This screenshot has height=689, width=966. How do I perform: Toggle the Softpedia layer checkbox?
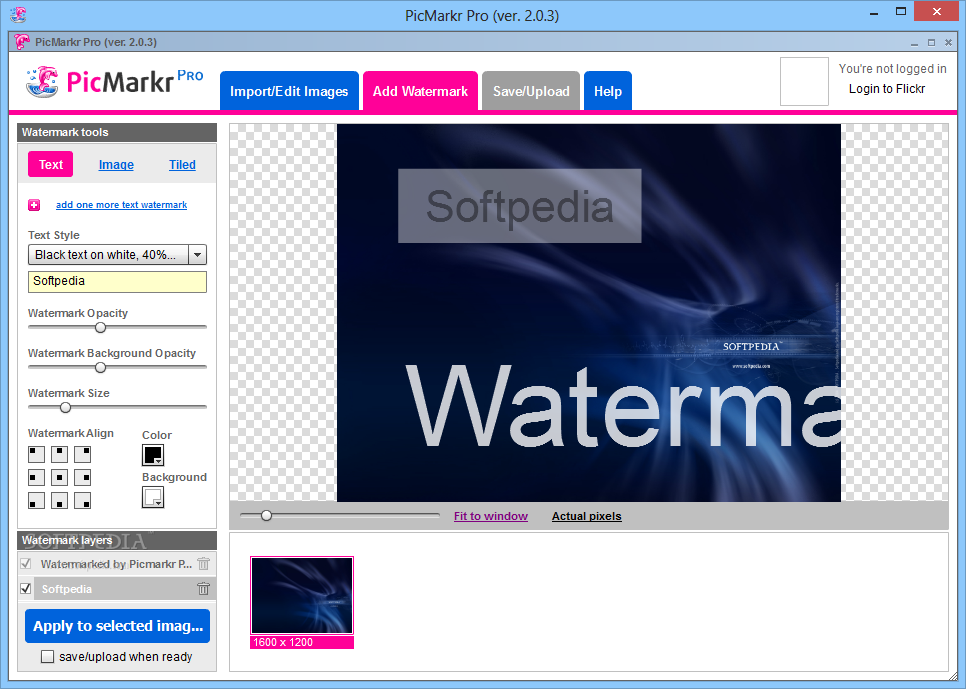pos(26,589)
